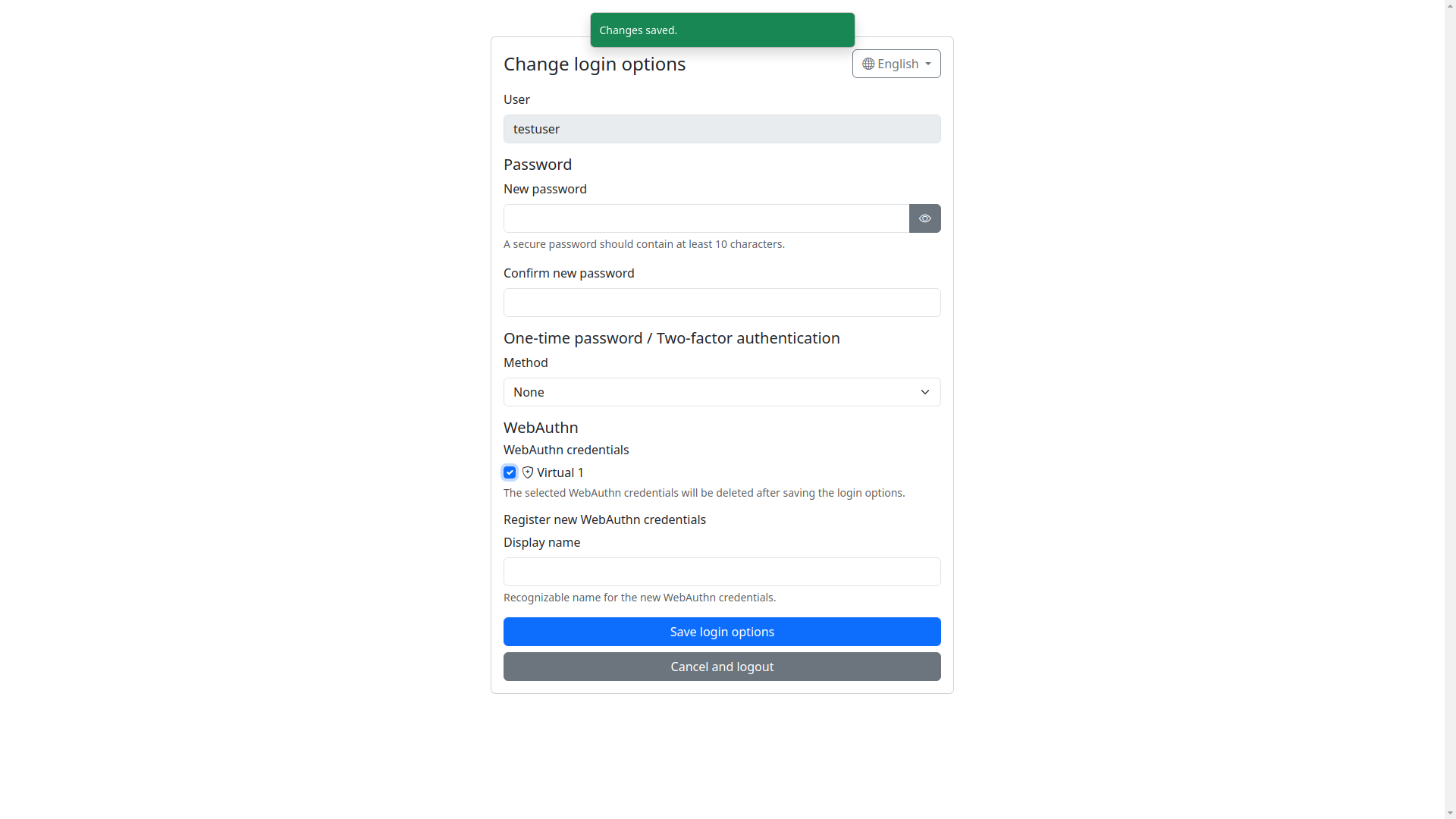1456x819 pixels.
Task: Click the testuser field under User
Action: [722, 129]
